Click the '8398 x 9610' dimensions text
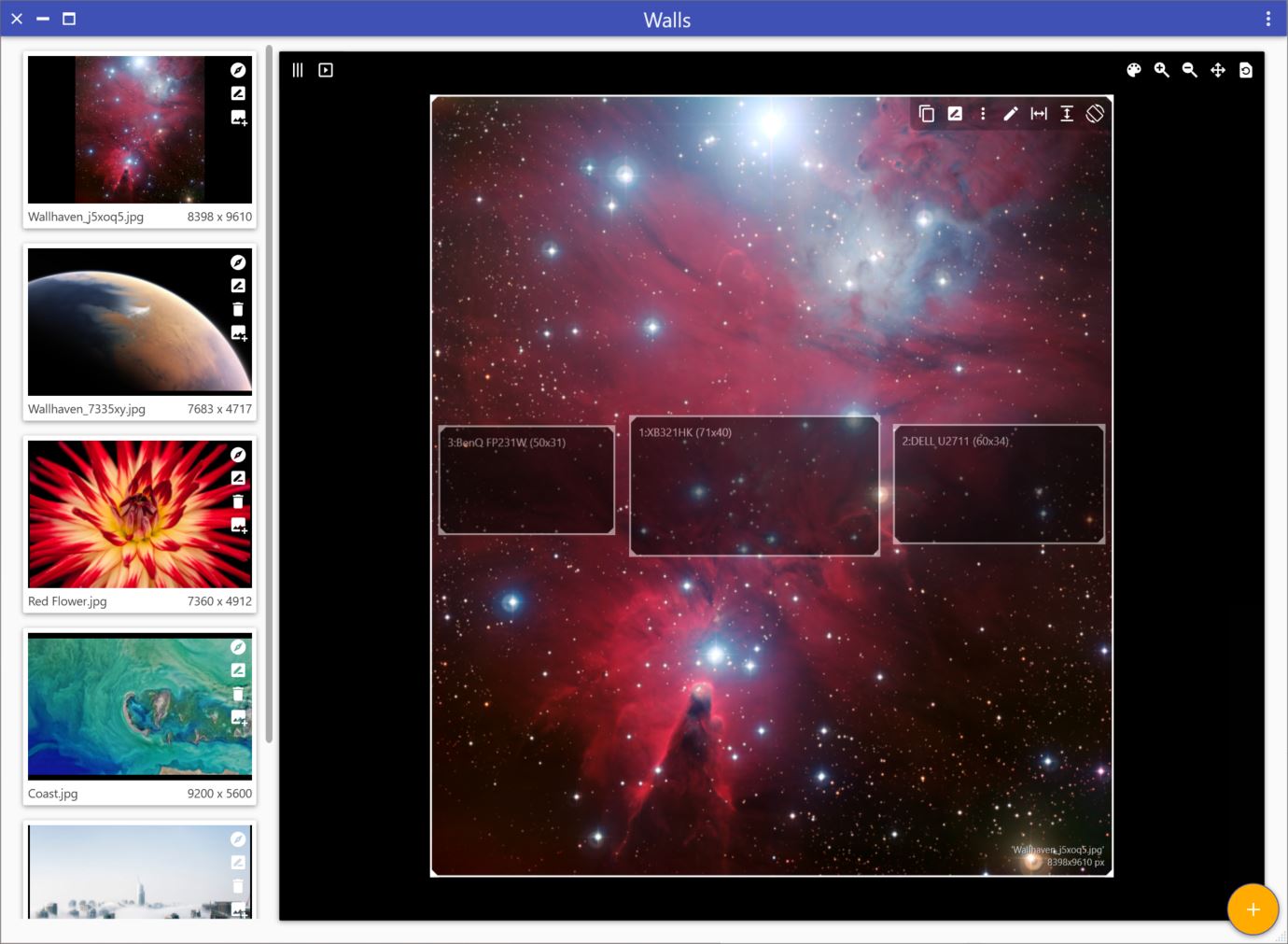 click(x=219, y=217)
